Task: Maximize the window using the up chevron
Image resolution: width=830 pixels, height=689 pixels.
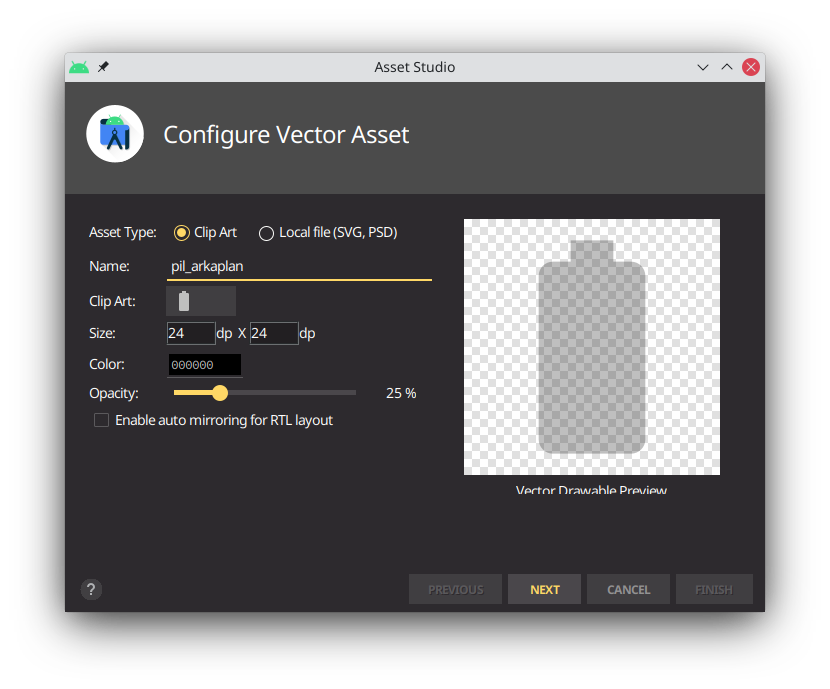Action: pos(727,67)
